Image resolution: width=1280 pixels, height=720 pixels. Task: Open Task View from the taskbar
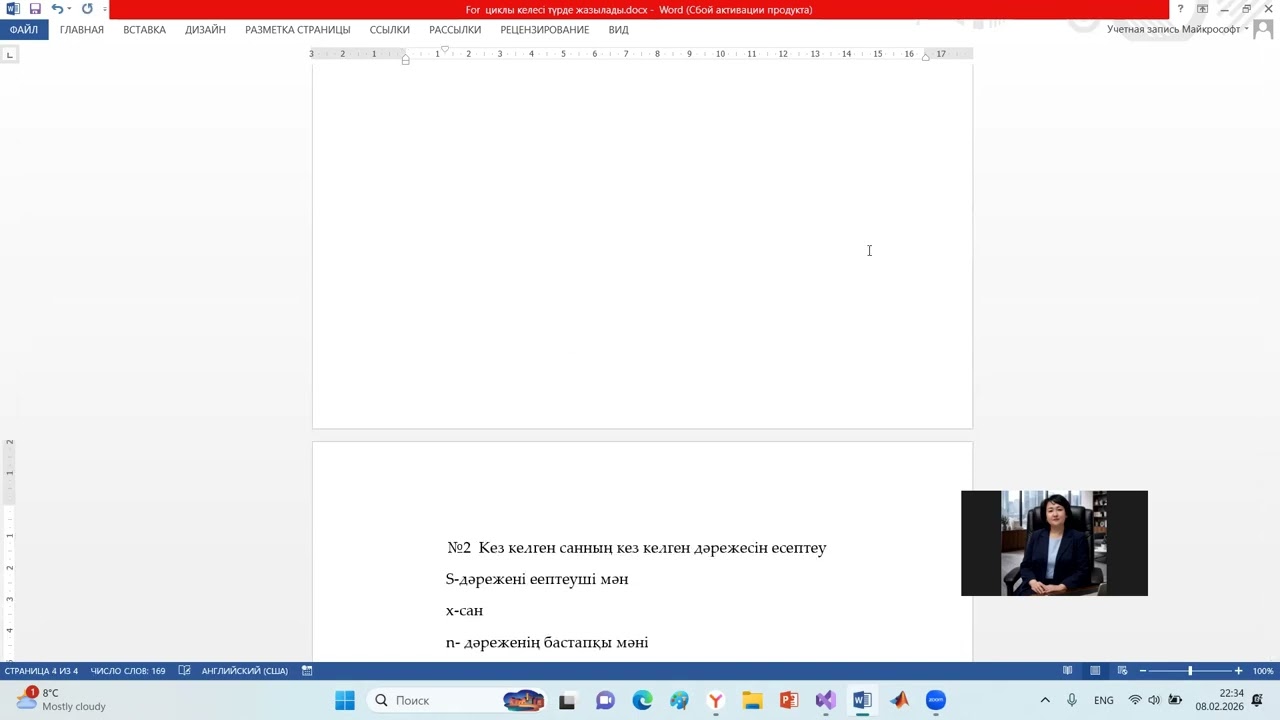[x=567, y=700]
